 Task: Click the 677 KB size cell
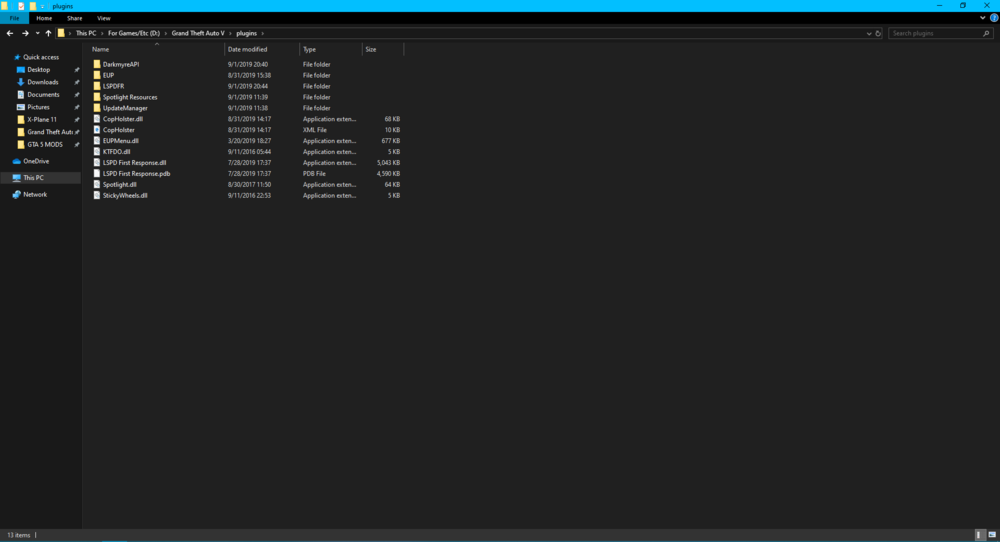391,141
